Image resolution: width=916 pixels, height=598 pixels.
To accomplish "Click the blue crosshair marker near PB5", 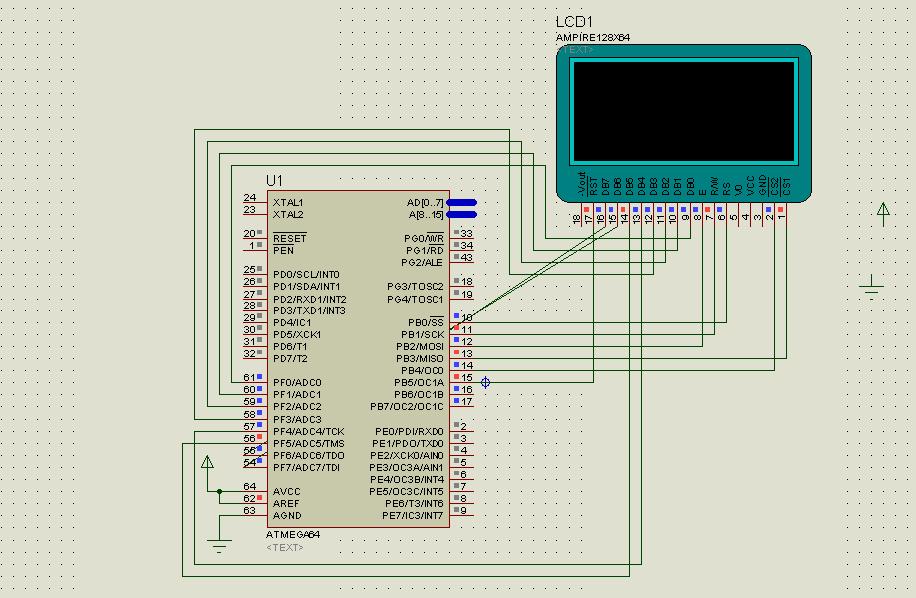I will [x=485, y=383].
